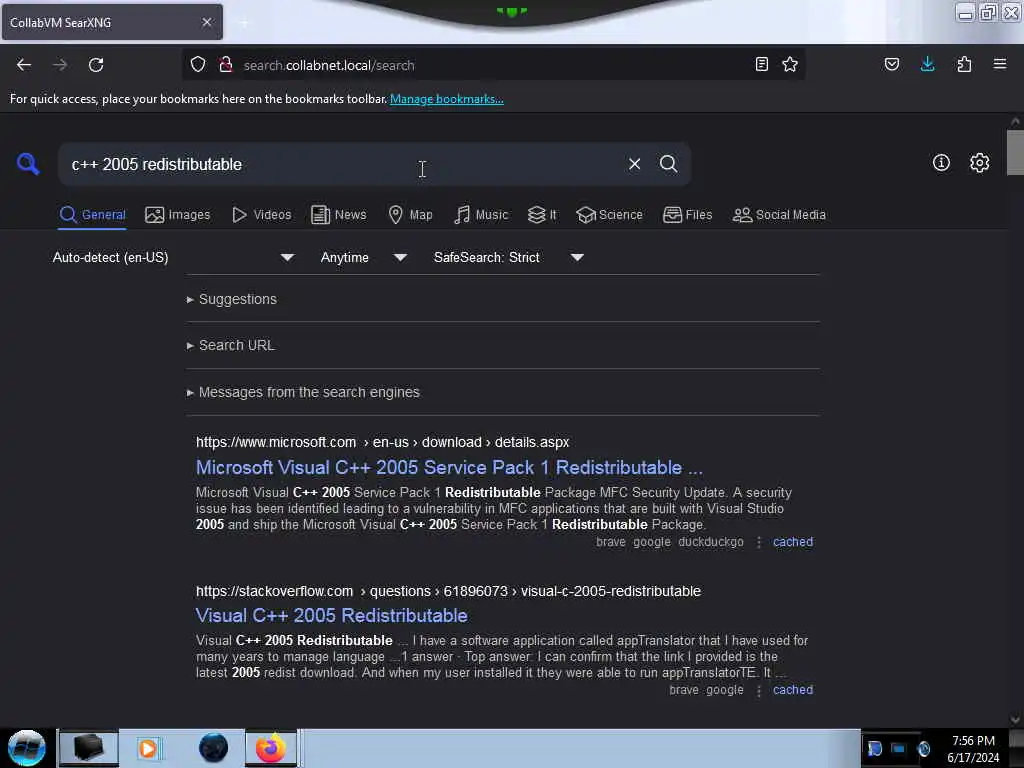This screenshot has height=768, width=1024.
Task: Expand the Search URL section
Action: [x=231, y=345]
